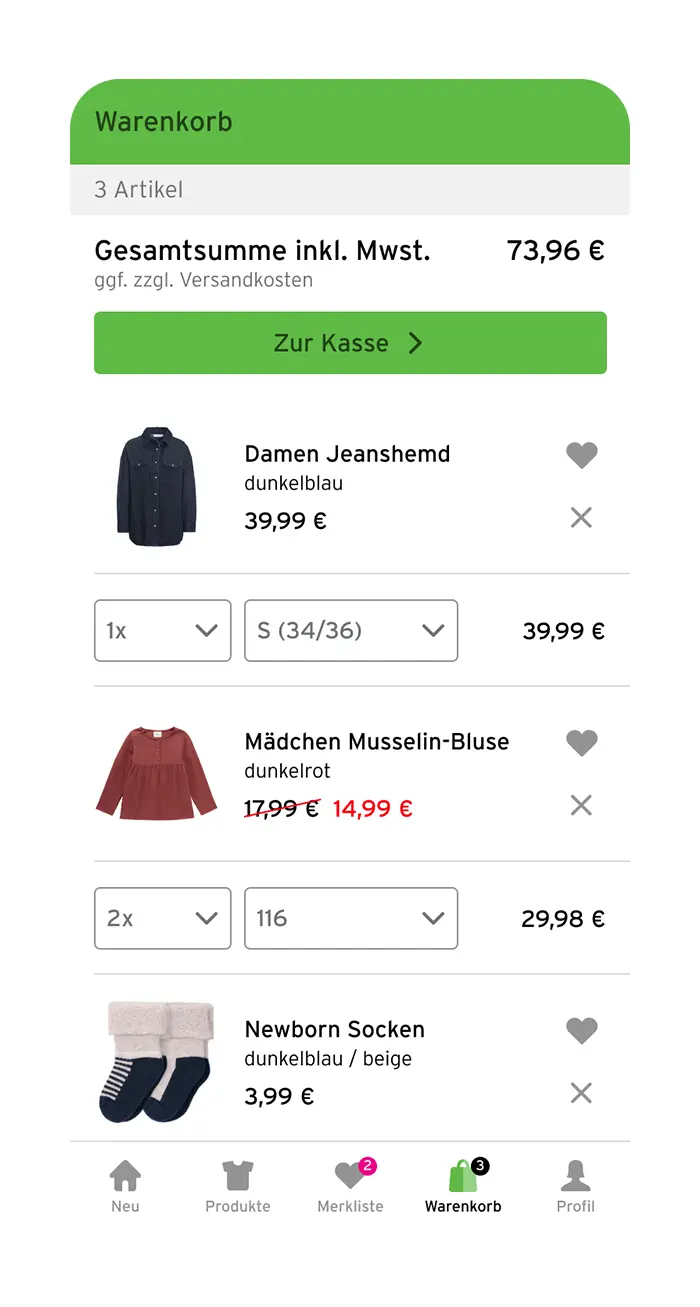Click the heart icon next to Damen Jeanshemd
This screenshot has width=700, height=1307.
tap(581, 455)
